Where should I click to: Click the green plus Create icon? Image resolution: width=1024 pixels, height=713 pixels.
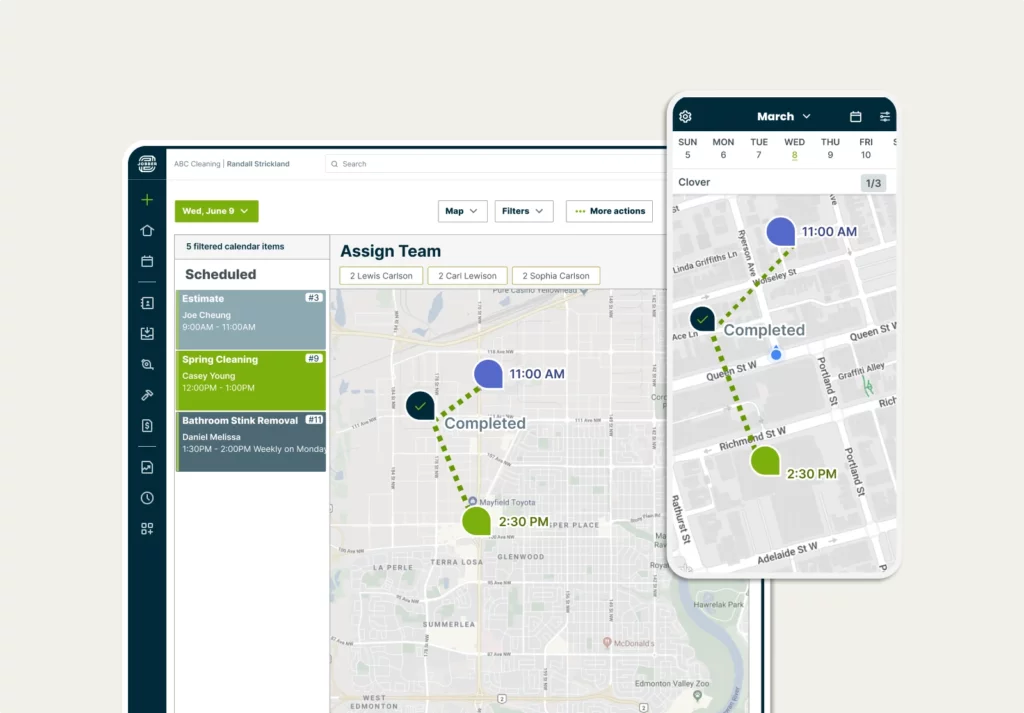coord(147,200)
